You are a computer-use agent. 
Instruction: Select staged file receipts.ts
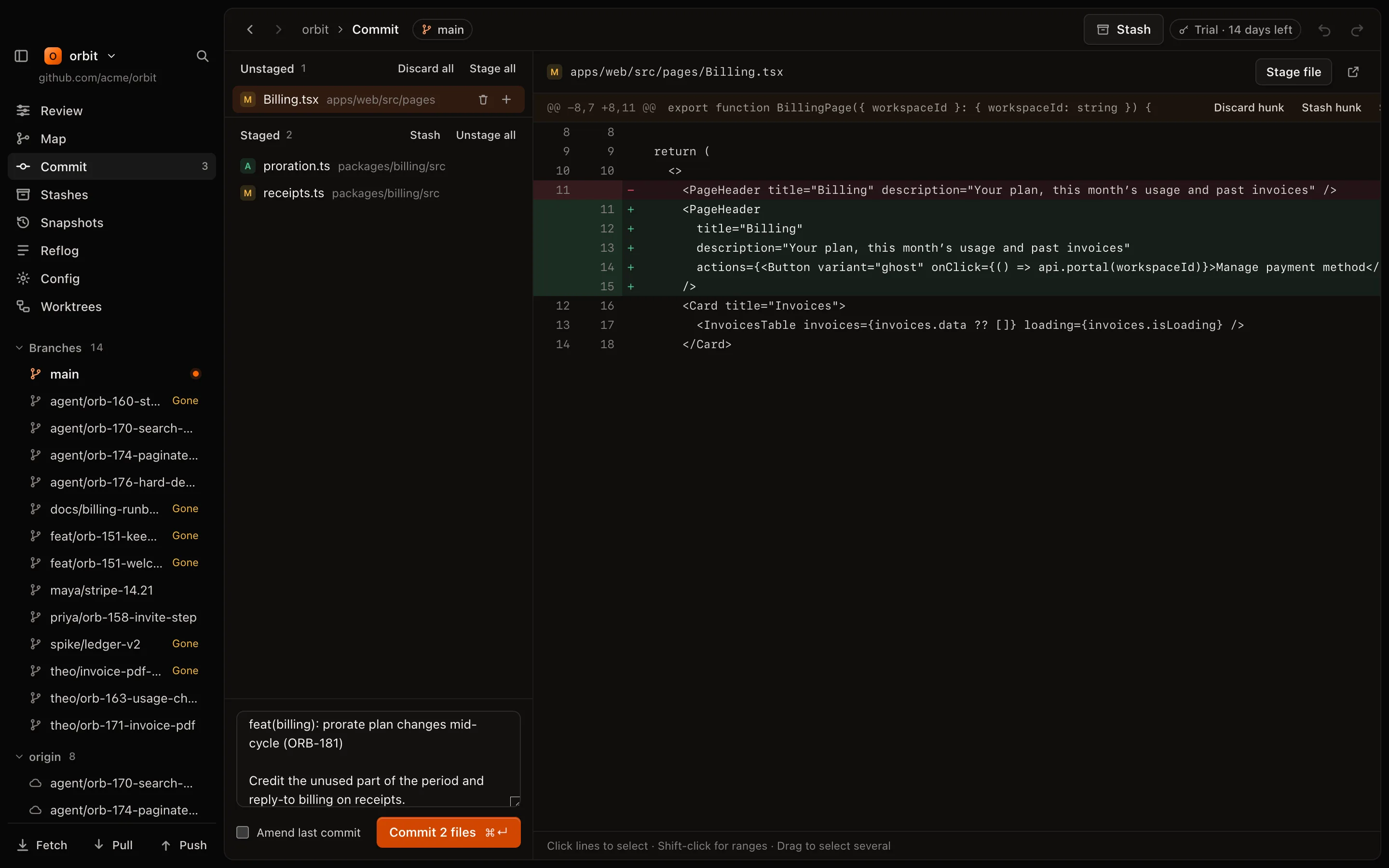378,193
